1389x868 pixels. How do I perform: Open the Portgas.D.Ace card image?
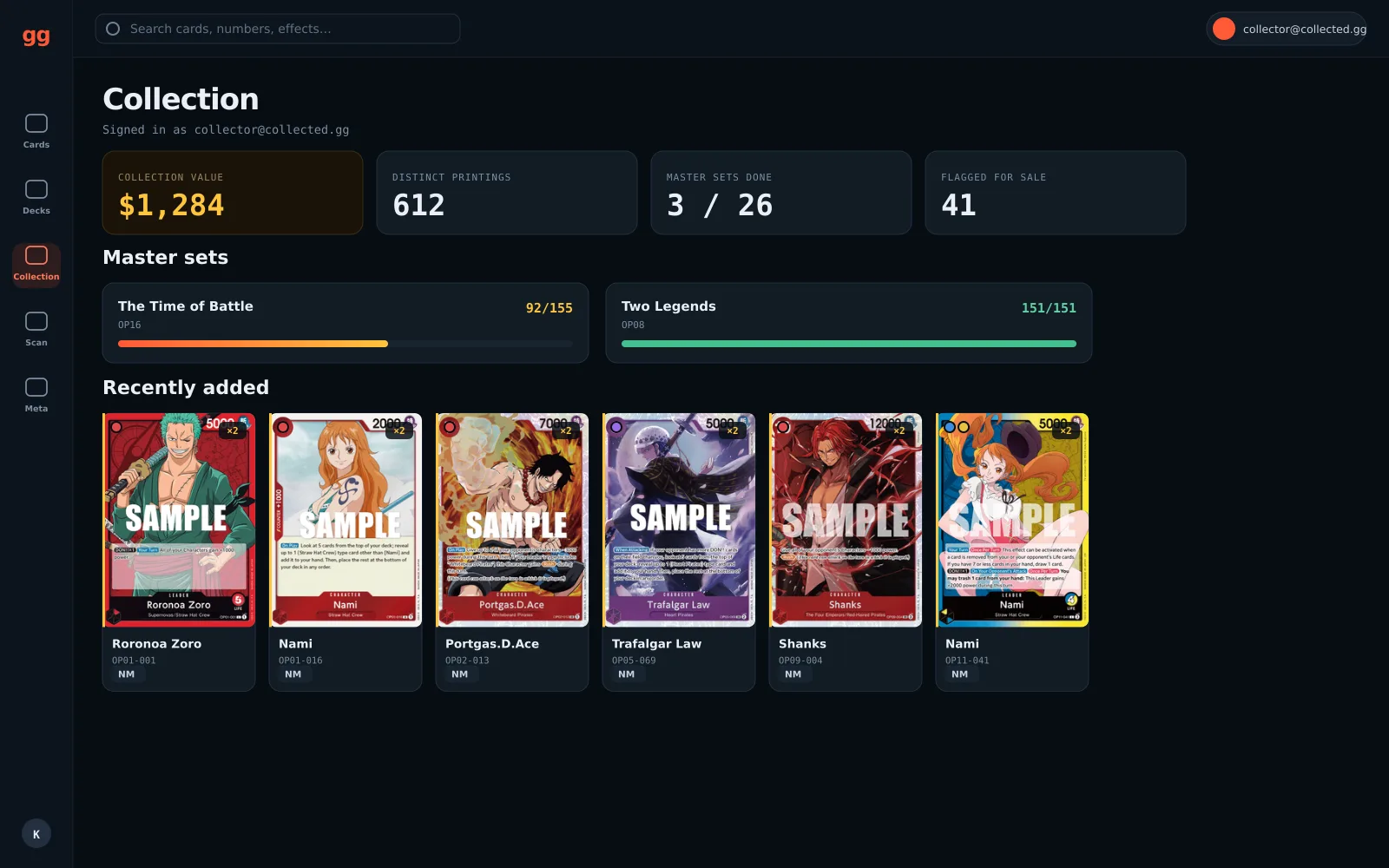pyautogui.click(x=512, y=520)
